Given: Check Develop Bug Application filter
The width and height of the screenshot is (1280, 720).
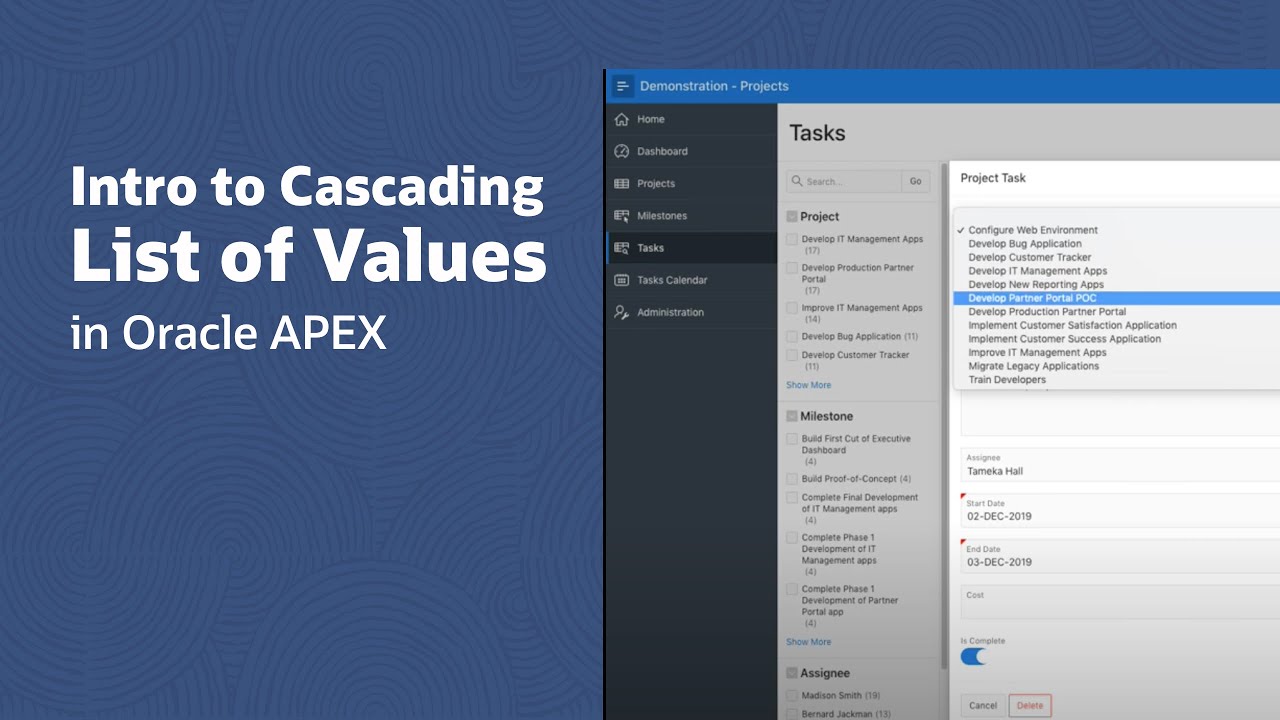Looking at the screenshot, I should [x=792, y=337].
